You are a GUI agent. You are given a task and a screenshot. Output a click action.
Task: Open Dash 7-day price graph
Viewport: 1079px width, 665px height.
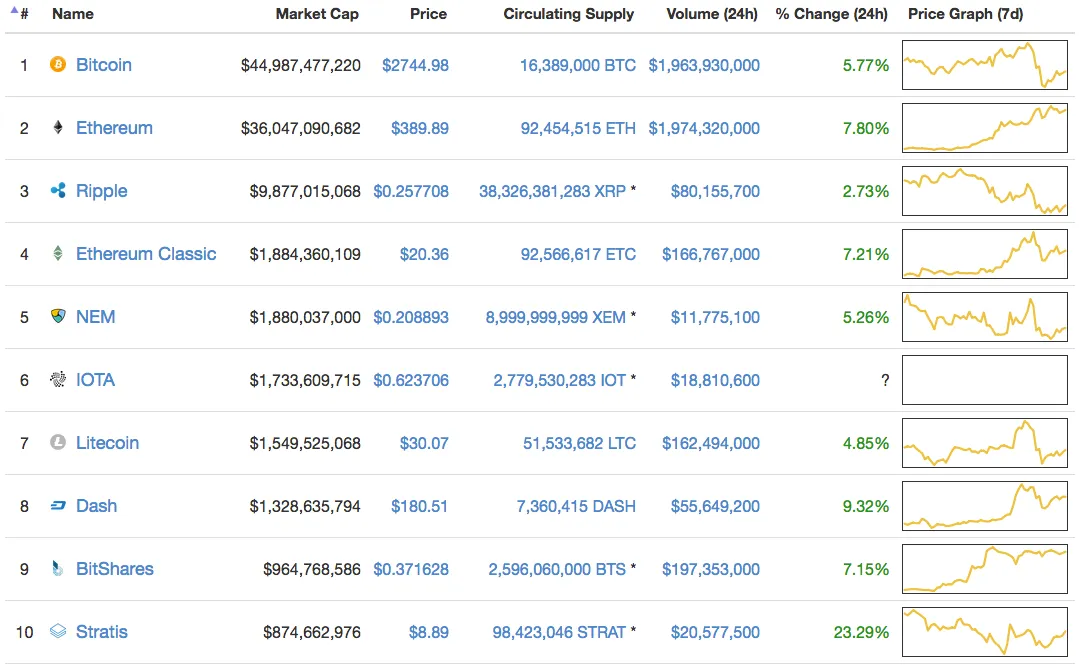point(985,506)
